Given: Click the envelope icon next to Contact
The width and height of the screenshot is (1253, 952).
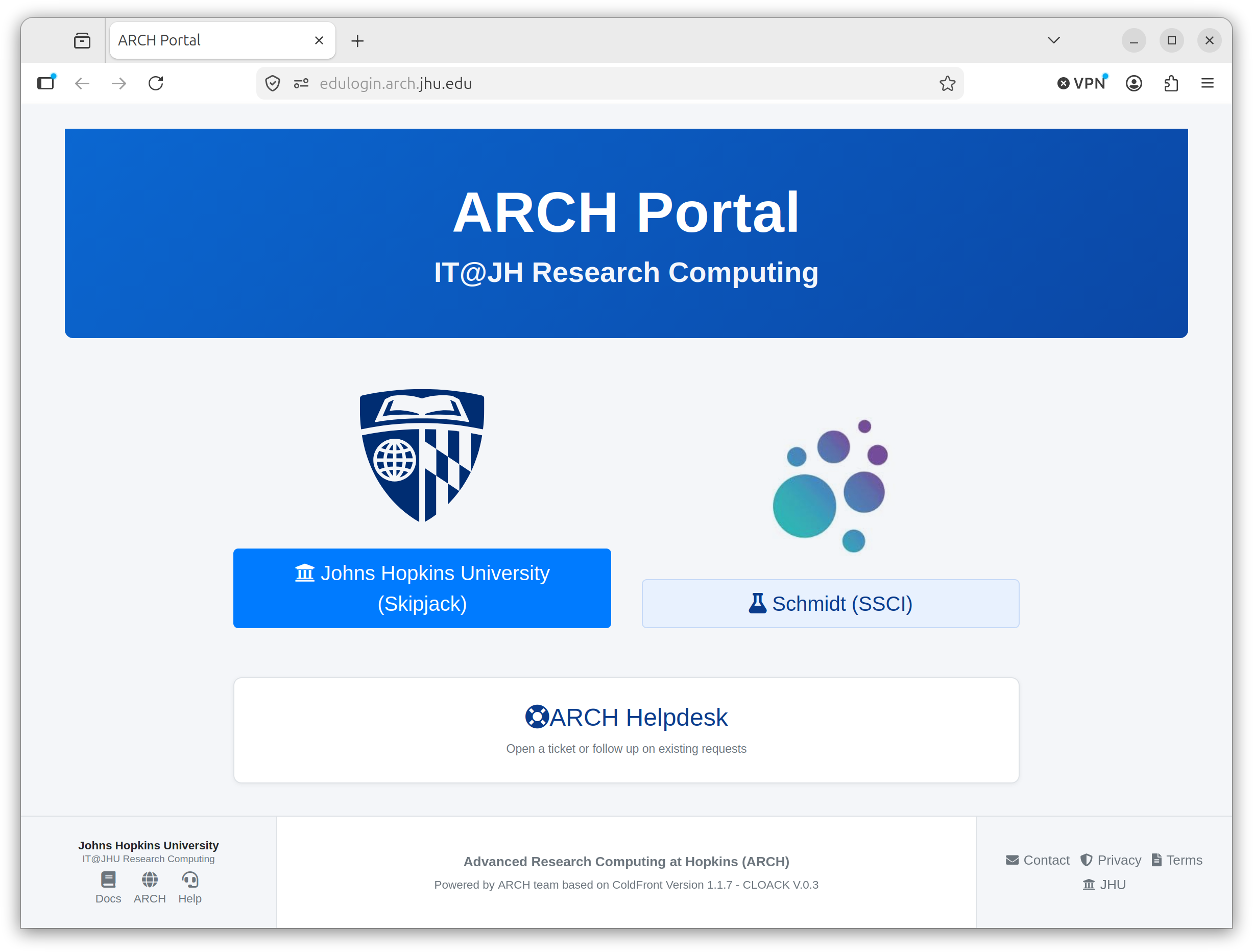Looking at the screenshot, I should click(x=1013, y=860).
